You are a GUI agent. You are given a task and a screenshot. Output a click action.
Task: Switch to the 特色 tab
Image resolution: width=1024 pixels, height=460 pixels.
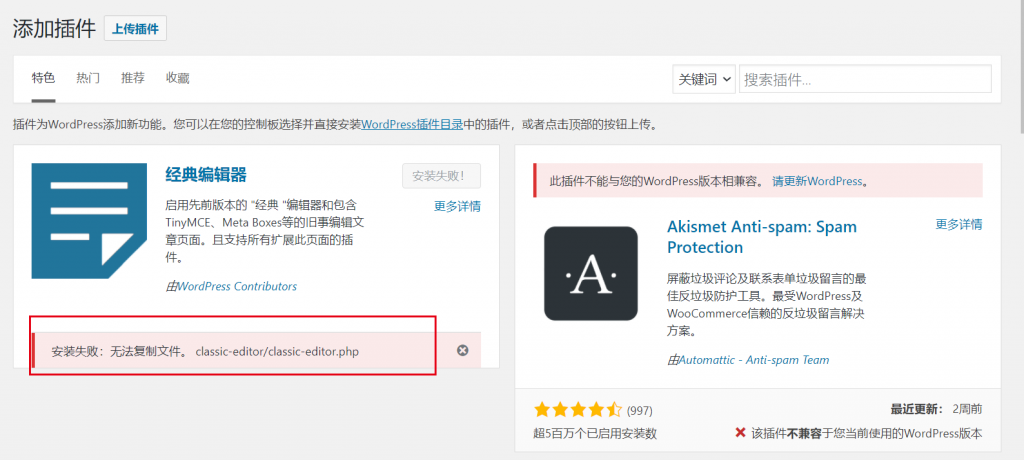coord(44,78)
